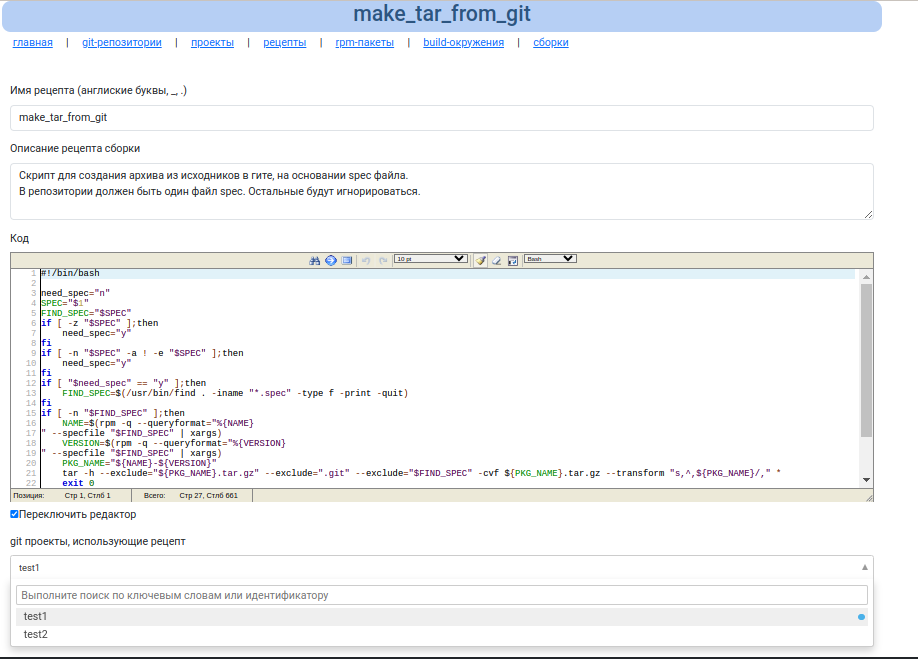Navigate to сборки link
This screenshot has width=918, height=659.
click(x=550, y=43)
